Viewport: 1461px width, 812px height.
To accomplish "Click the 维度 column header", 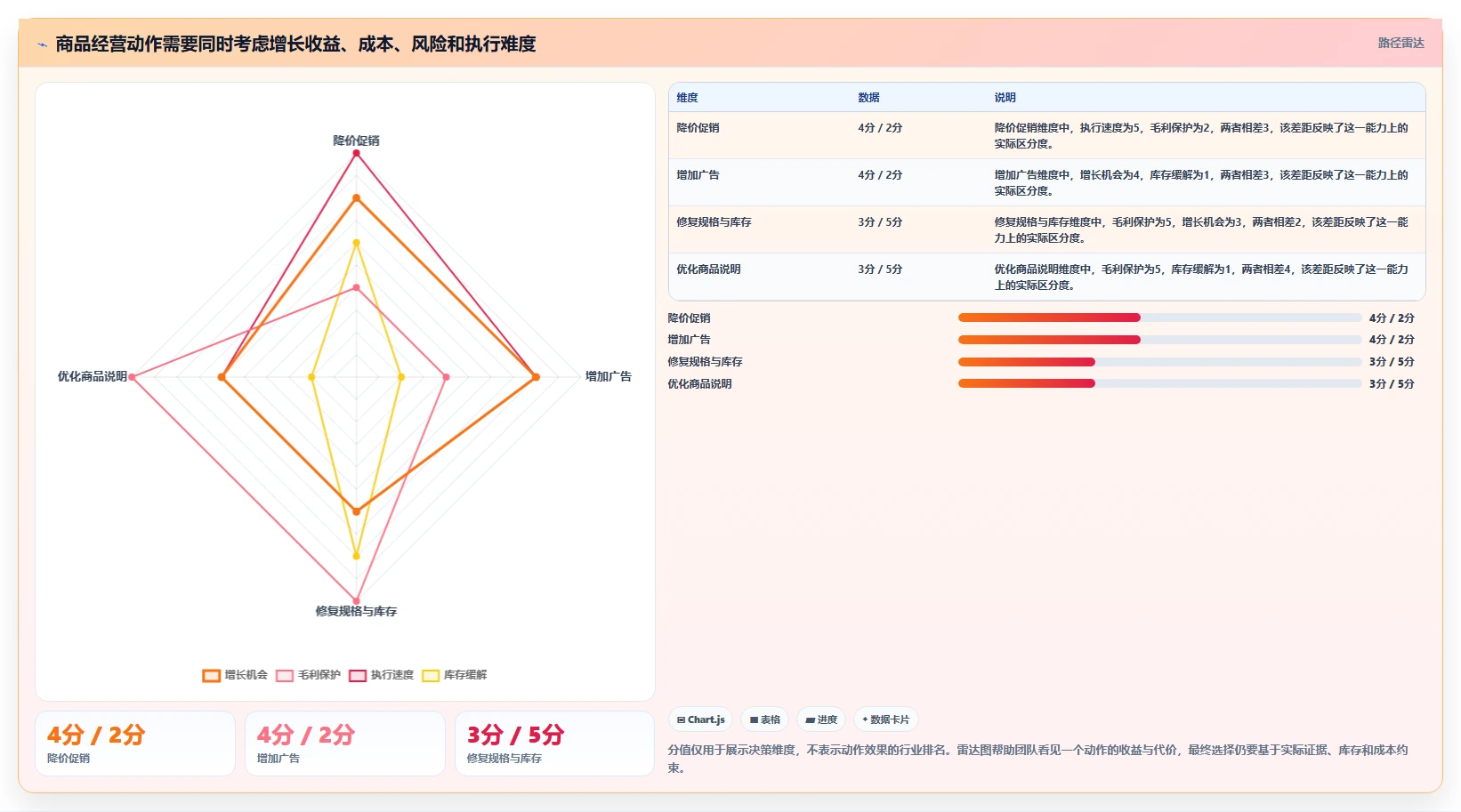I will point(687,98).
